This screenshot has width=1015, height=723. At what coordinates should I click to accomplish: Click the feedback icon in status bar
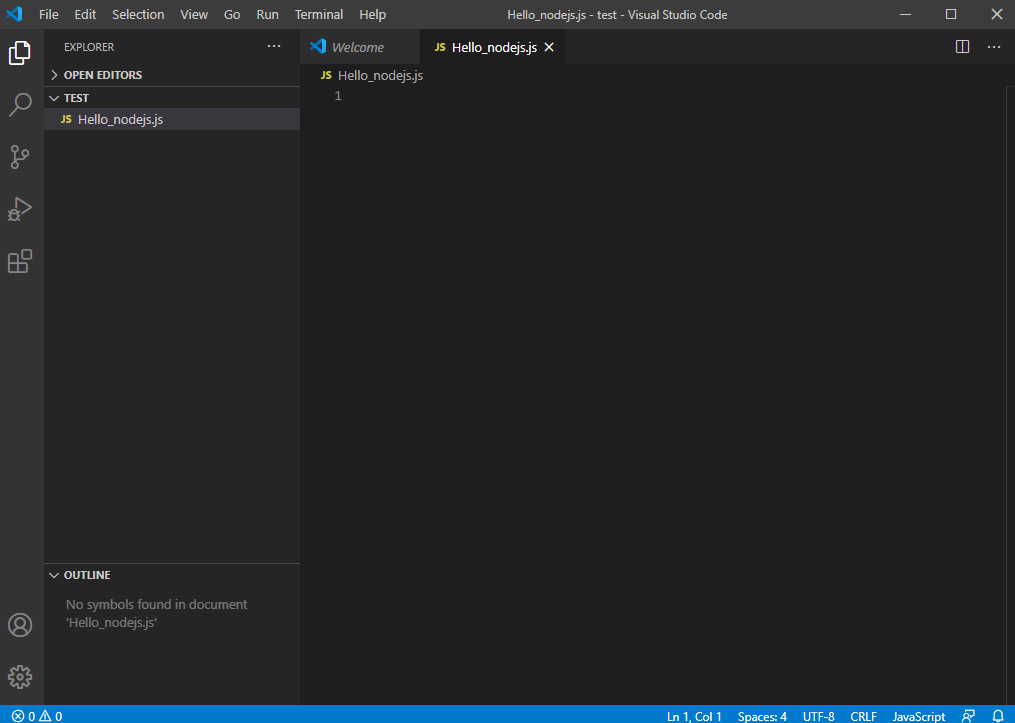pos(968,716)
